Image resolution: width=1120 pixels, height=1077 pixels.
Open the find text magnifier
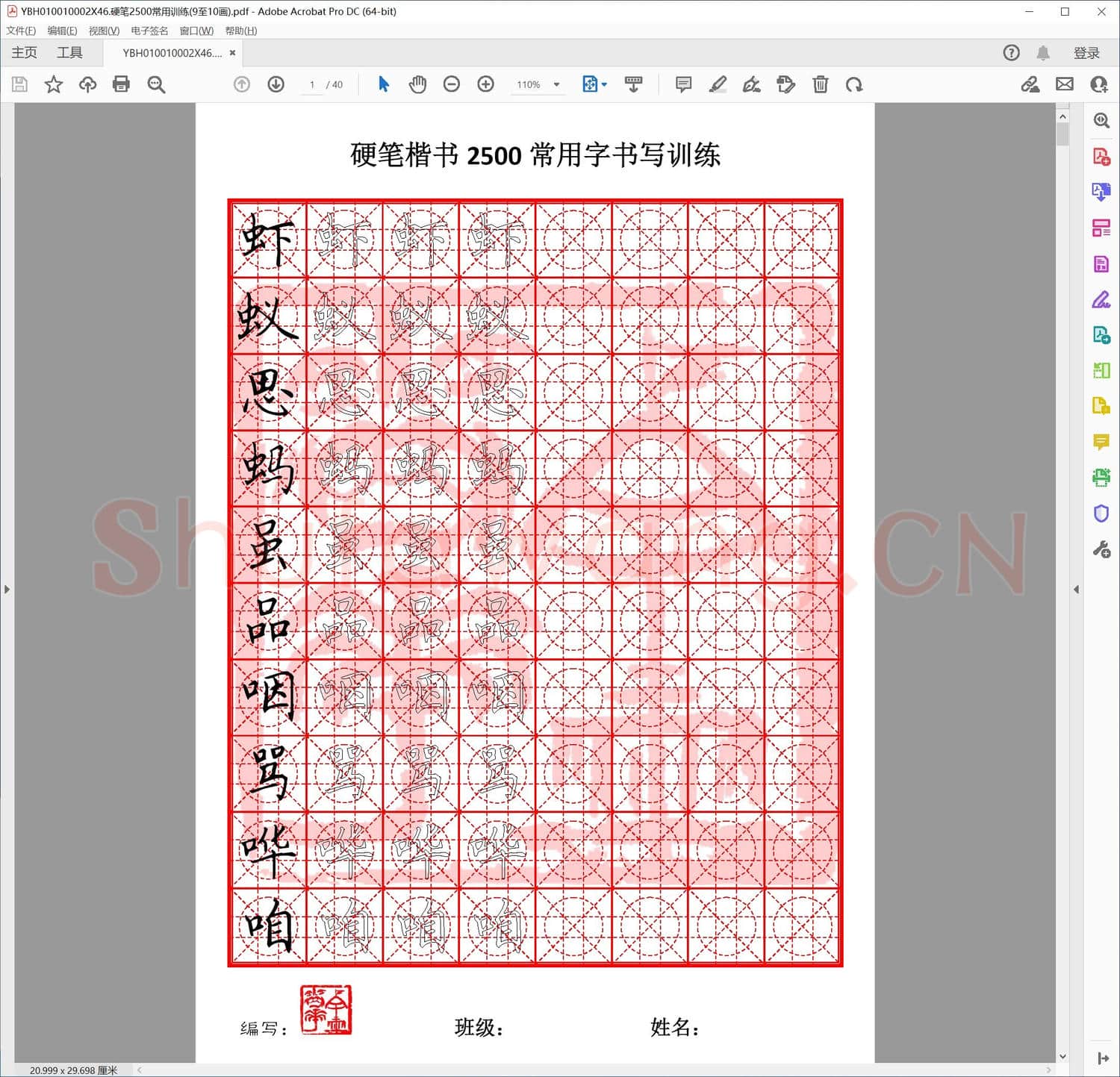156,84
